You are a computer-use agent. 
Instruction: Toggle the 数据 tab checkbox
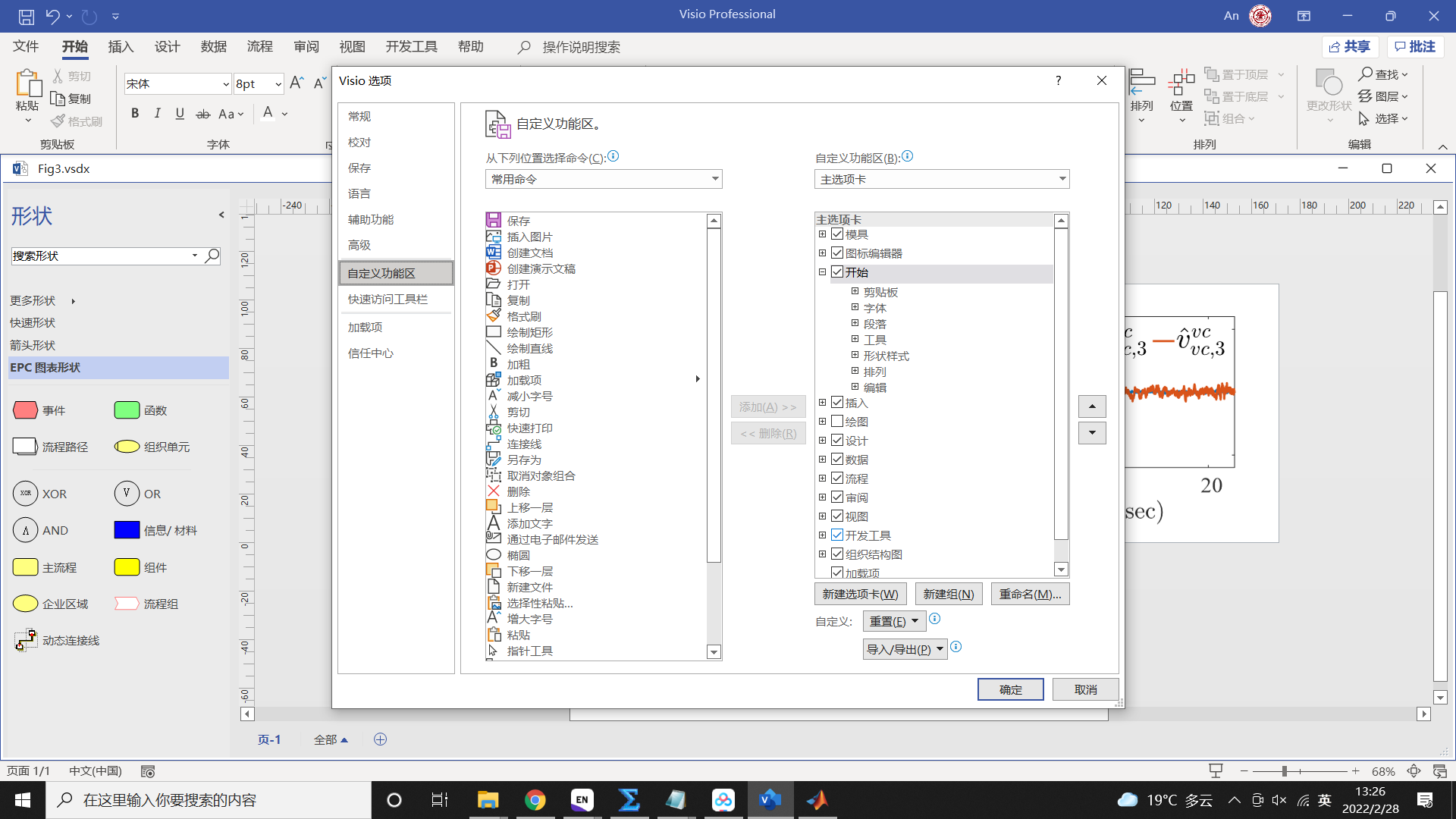tap(837, 459)
